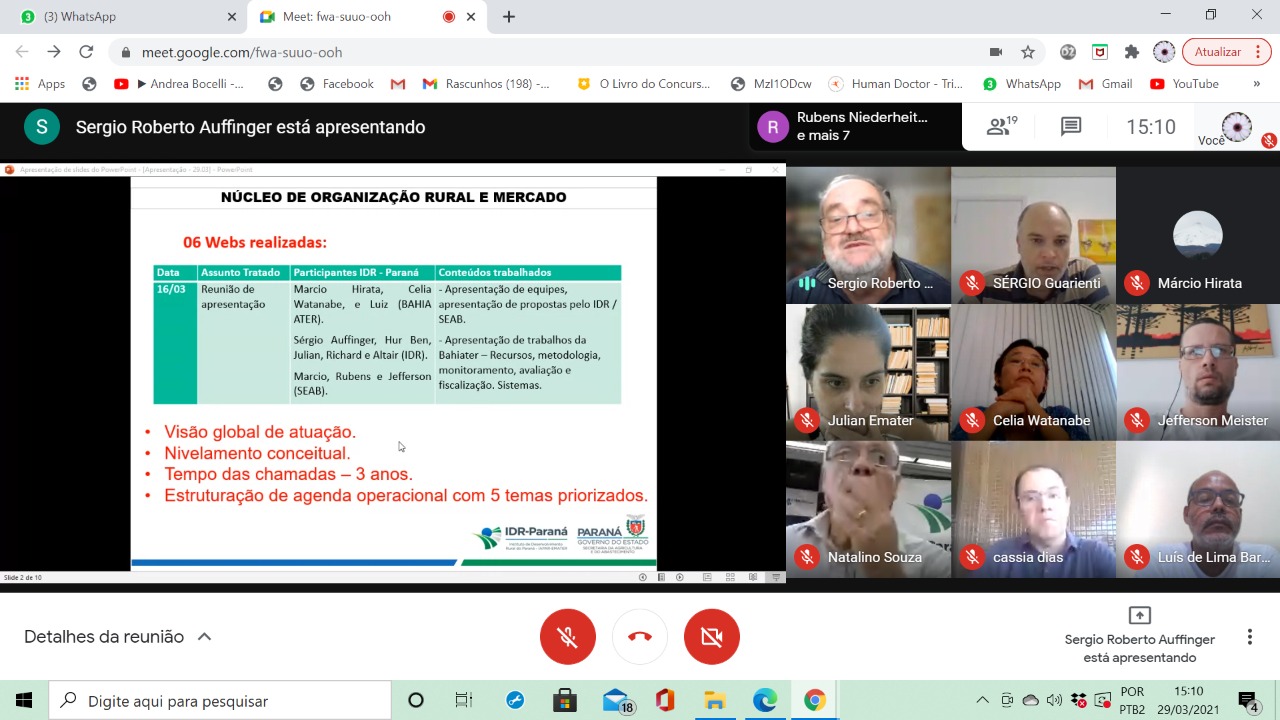
Task: Click the Windows taskbar search box
Action: 220,701
